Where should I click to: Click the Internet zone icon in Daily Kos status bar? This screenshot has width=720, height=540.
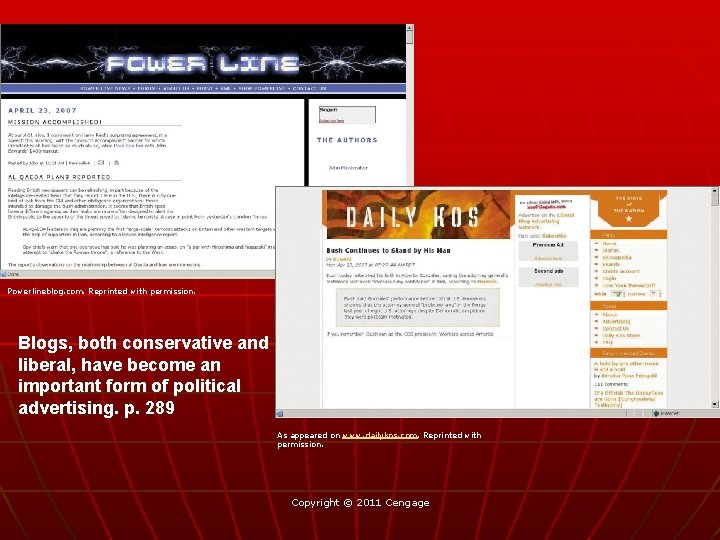point(656,413)
